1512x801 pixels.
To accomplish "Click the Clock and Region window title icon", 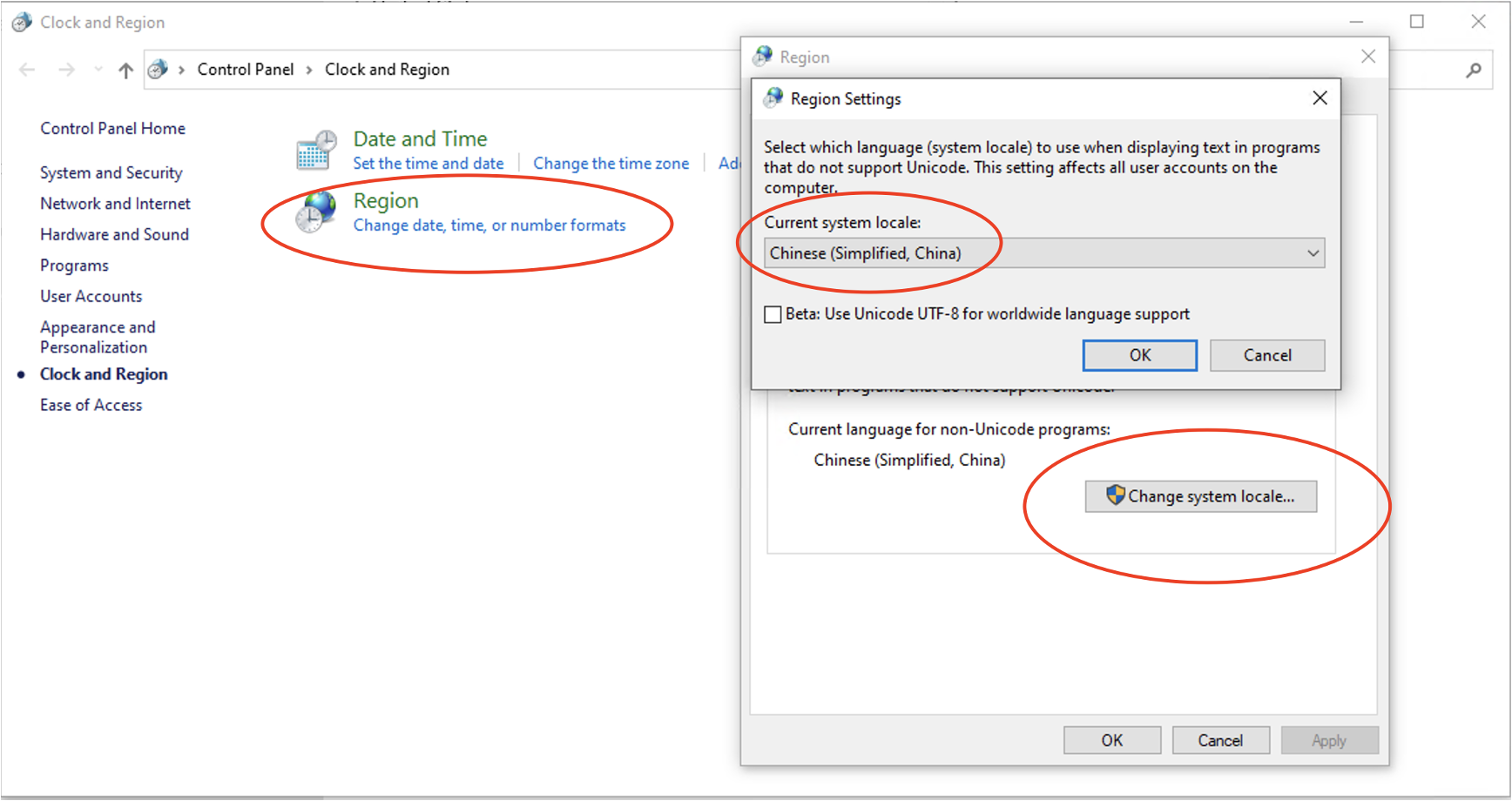I will (22, 22).
